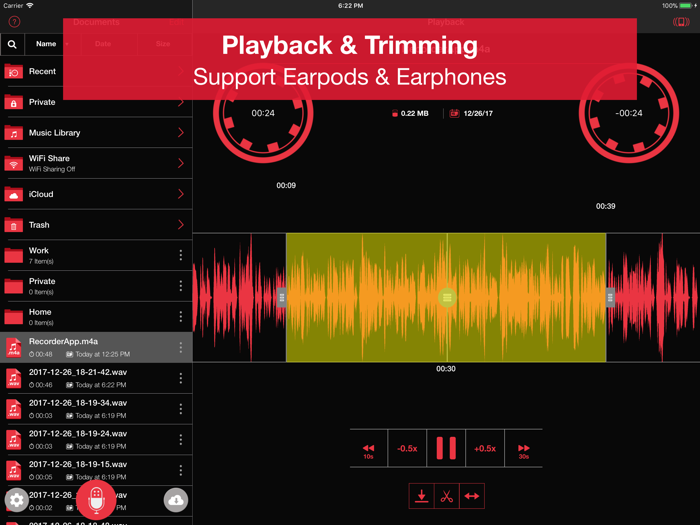Open the Recent folder icon
Screen dimensions: 700x525
pyautogui.click(x=13, y=71)
